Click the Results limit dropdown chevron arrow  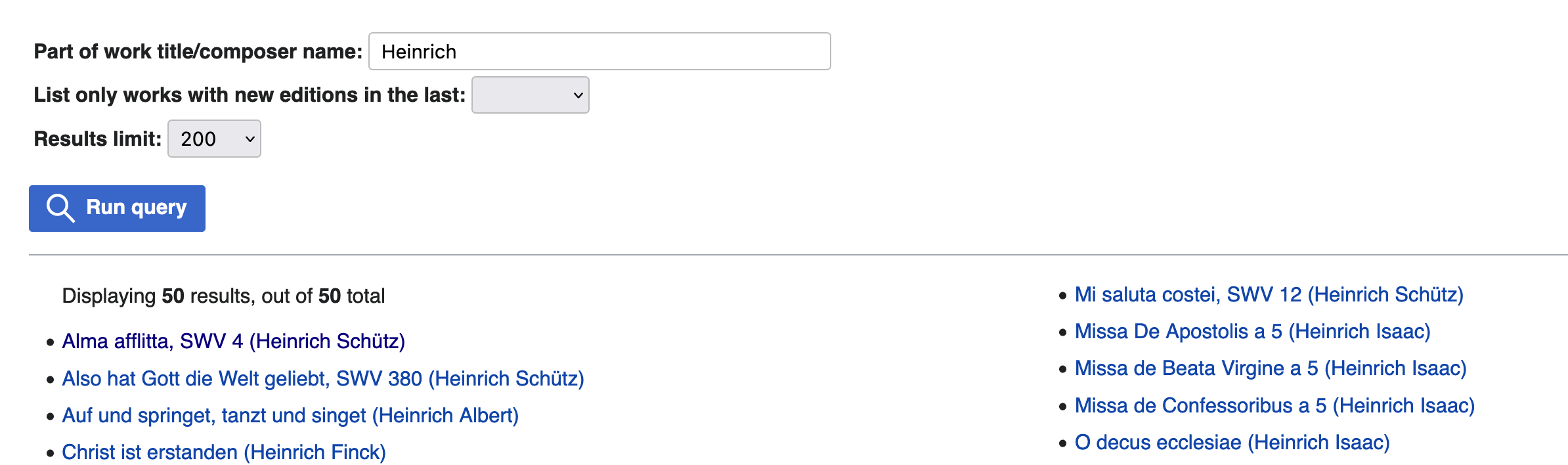[250, 139]
